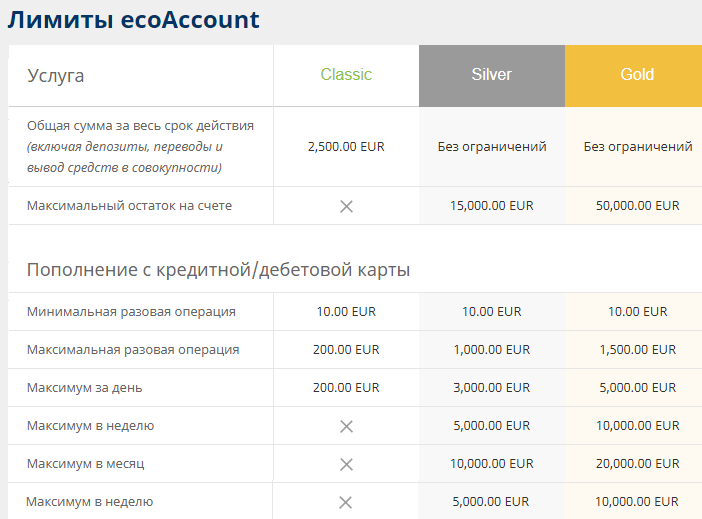Click the X mark in the bottom table row
The image size is (702, 519).
(x=346, y=502)
